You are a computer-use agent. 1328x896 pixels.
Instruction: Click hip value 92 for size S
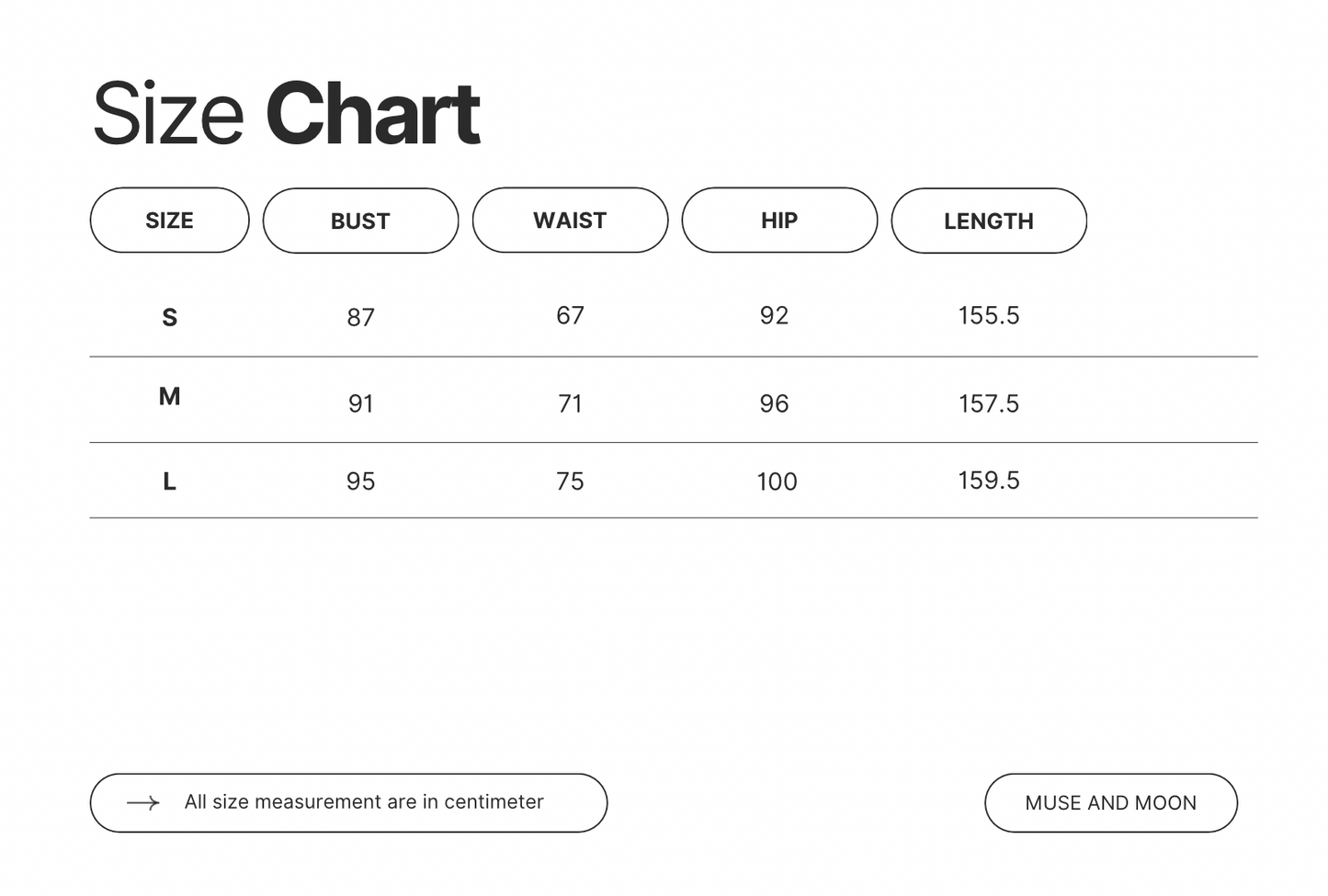pyautogui.click(x=774, y=316)
